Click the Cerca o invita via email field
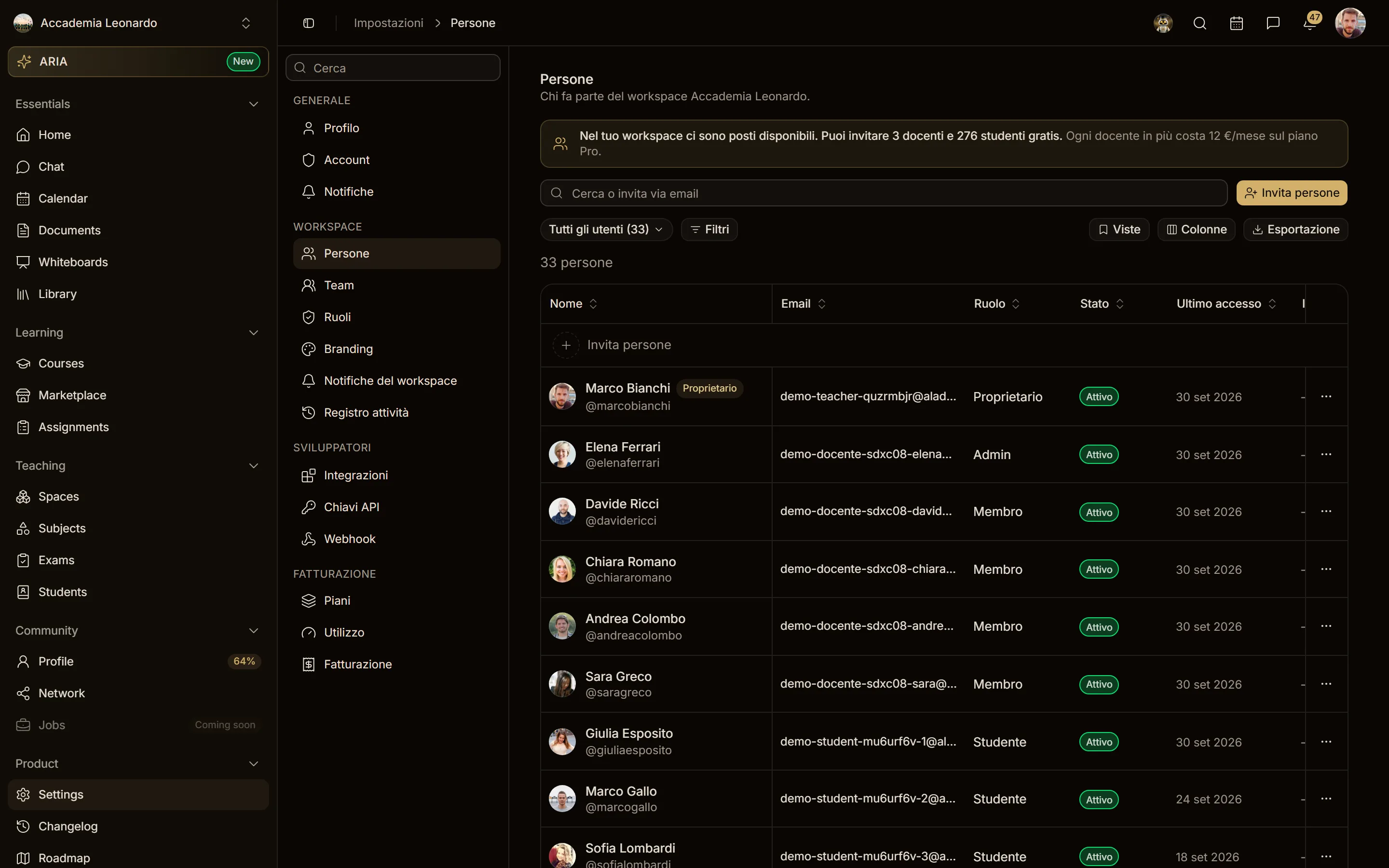Image resolution: width=1389 pixels, height=868 pixels. click(884, 193)
